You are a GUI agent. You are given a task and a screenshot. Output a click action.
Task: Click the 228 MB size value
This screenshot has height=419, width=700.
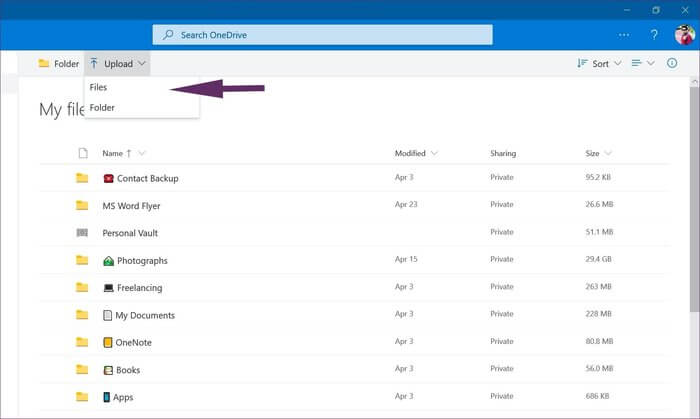(598, 314)
